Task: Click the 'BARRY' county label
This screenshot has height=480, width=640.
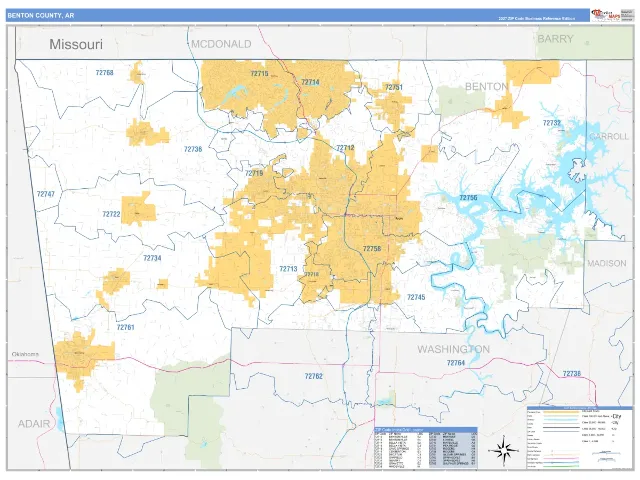Action: (556, 39)
